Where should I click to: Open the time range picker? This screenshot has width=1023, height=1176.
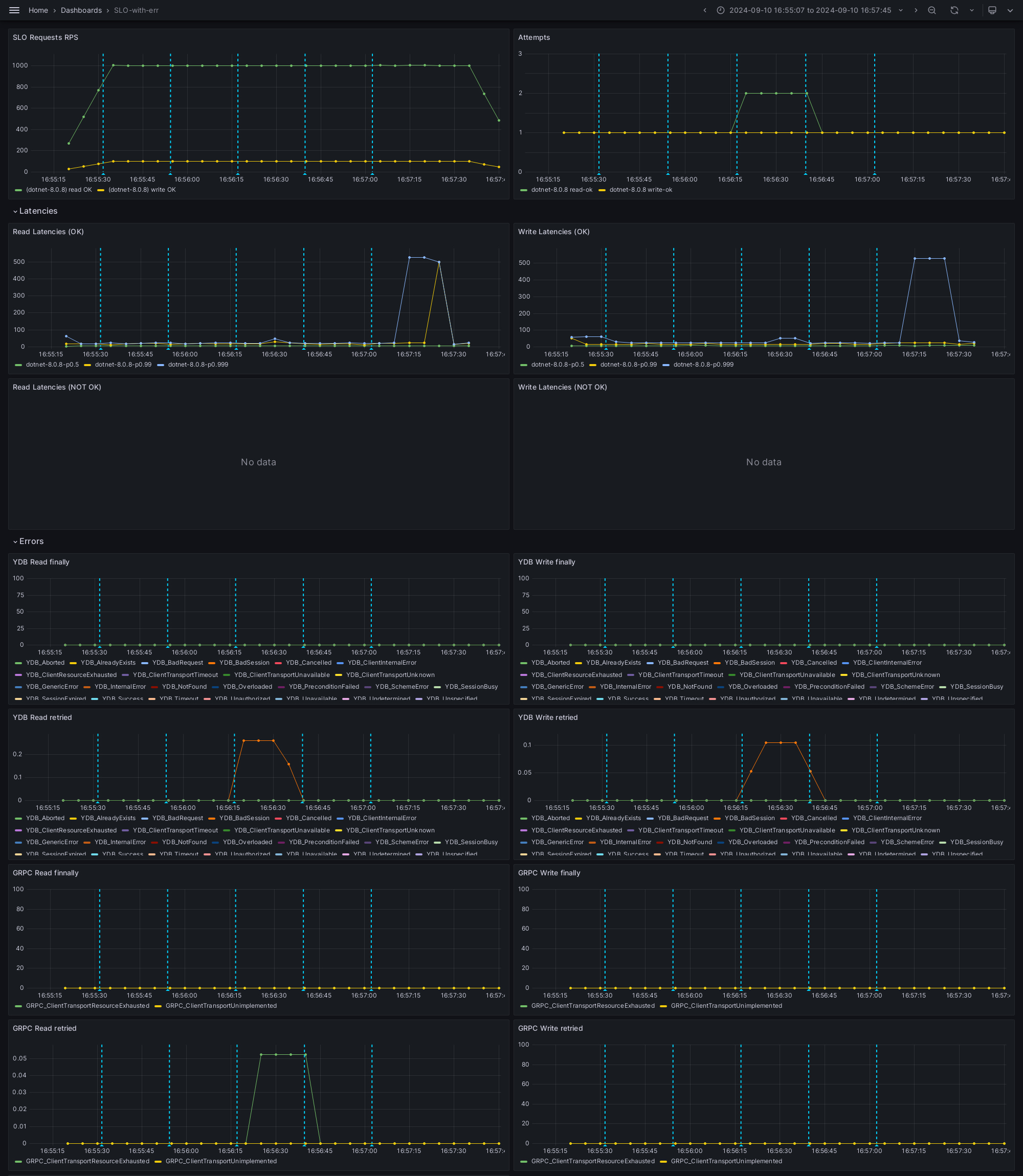(x=810, y=10)
